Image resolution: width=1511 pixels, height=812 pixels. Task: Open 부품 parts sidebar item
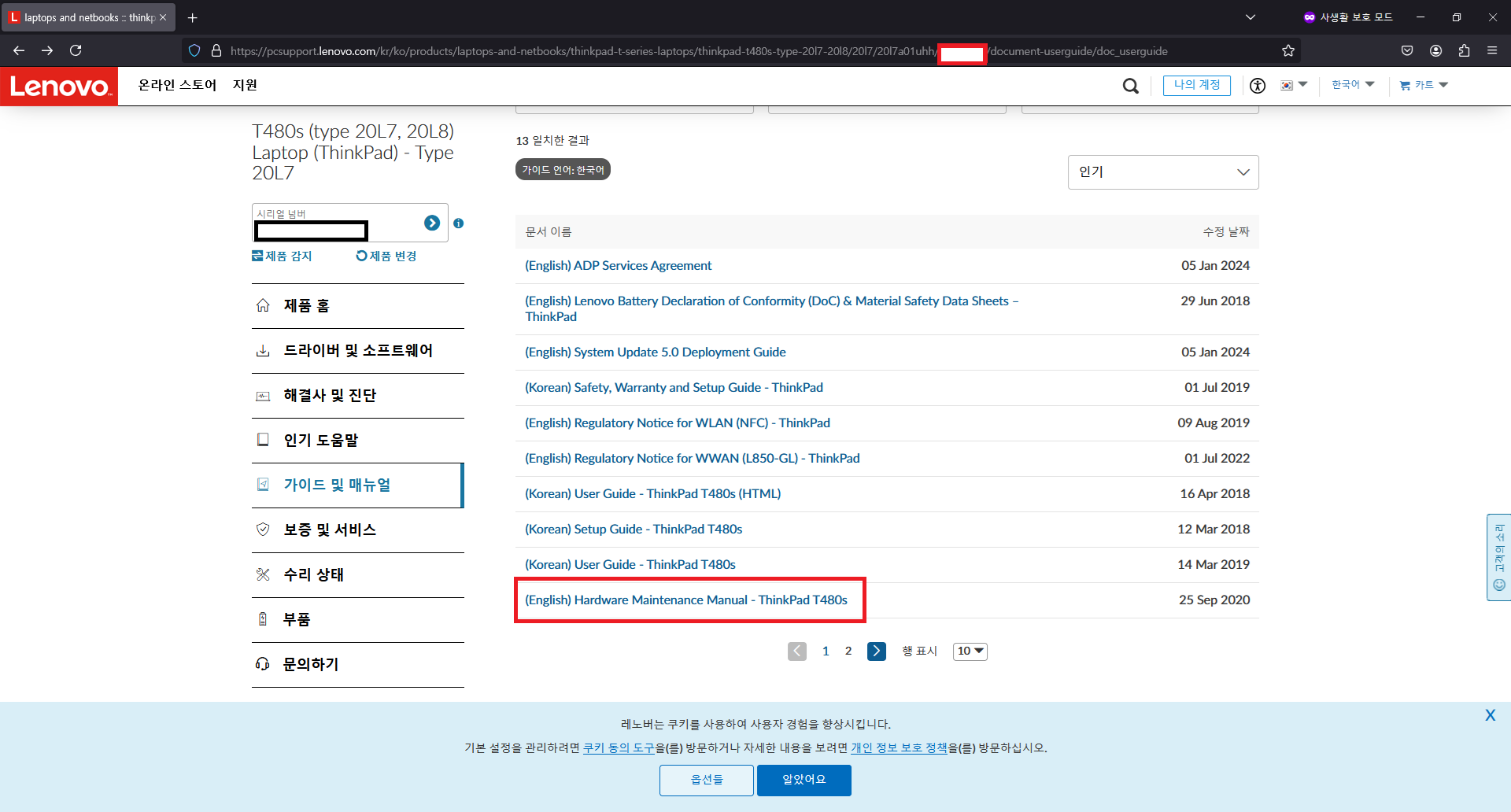tap(358, 620)
